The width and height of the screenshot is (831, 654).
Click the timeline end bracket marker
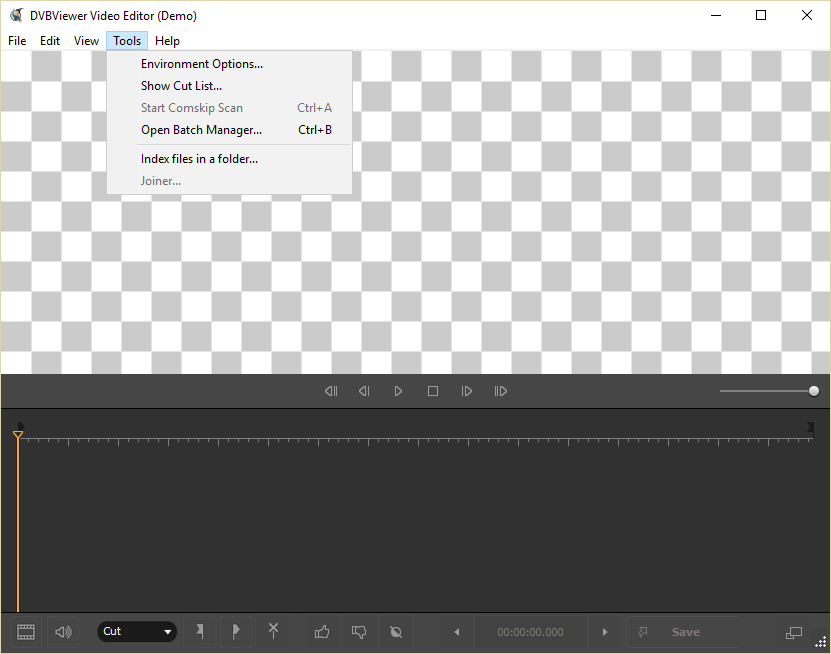click(810, 427)
